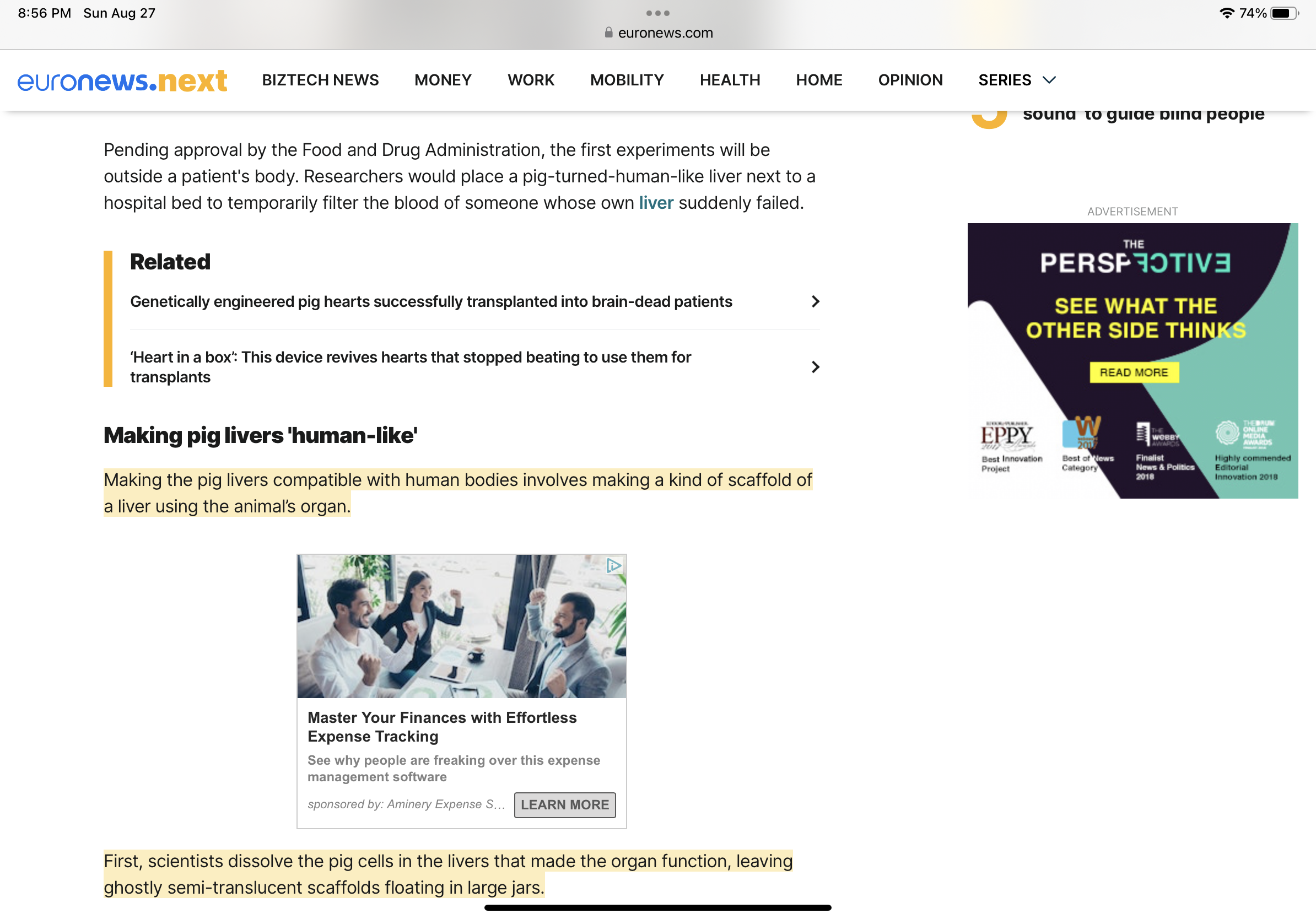The width and height of the screenshot is (1316, 919).
Task: Tap the padlock icon beside euronews.com
Action: (x=609, y=33)
